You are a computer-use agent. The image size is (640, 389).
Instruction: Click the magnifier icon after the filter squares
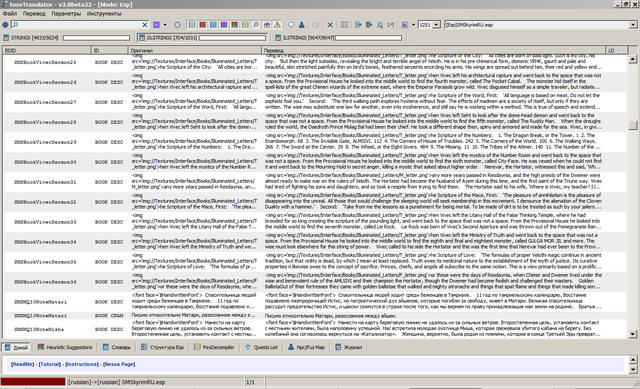[256, 25]
